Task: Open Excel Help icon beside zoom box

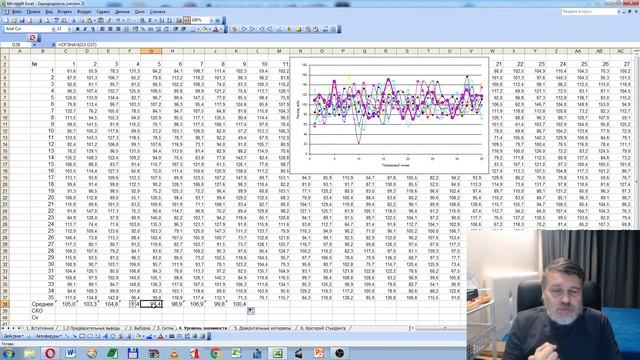Action: 218,20
